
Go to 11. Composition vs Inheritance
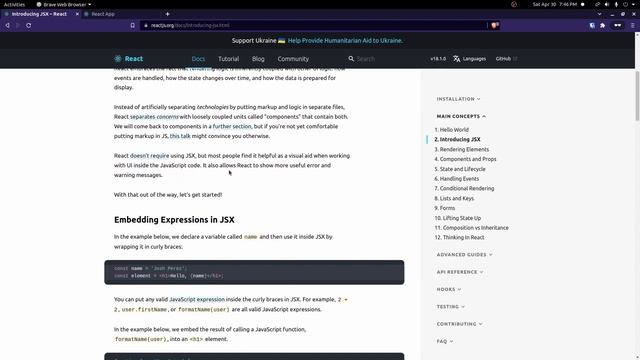tap(471, 228)
